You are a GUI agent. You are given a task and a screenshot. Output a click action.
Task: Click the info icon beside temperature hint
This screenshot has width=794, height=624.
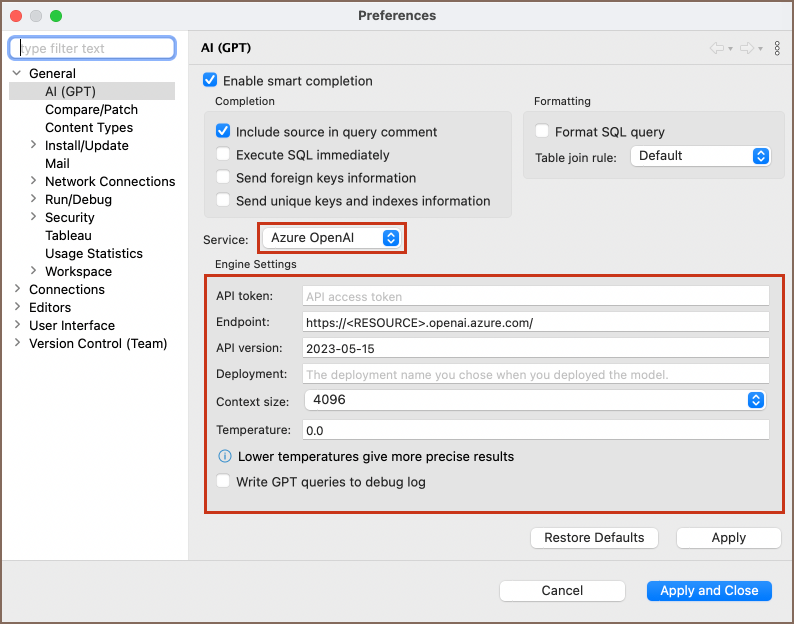225,456
